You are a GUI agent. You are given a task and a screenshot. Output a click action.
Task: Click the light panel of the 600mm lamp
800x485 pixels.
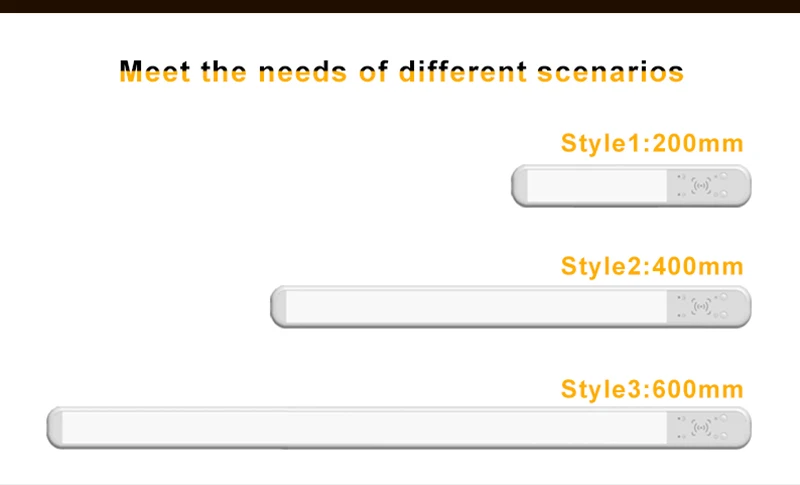point(364,427)
